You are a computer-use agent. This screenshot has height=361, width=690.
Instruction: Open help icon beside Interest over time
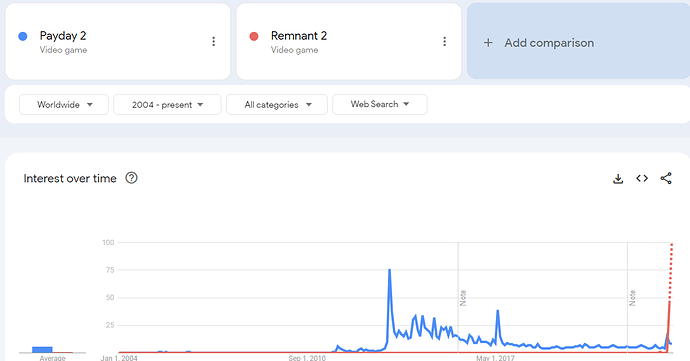[x=131, y=178]
